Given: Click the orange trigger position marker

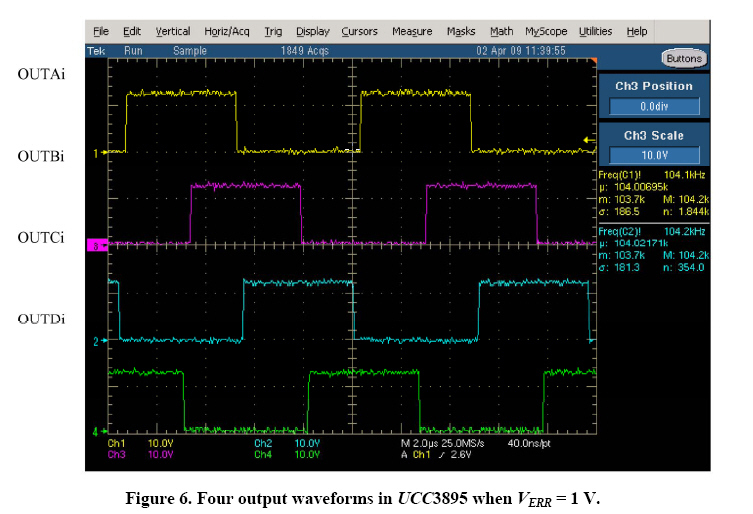Looking at the screenshot, I should point(594,61).
